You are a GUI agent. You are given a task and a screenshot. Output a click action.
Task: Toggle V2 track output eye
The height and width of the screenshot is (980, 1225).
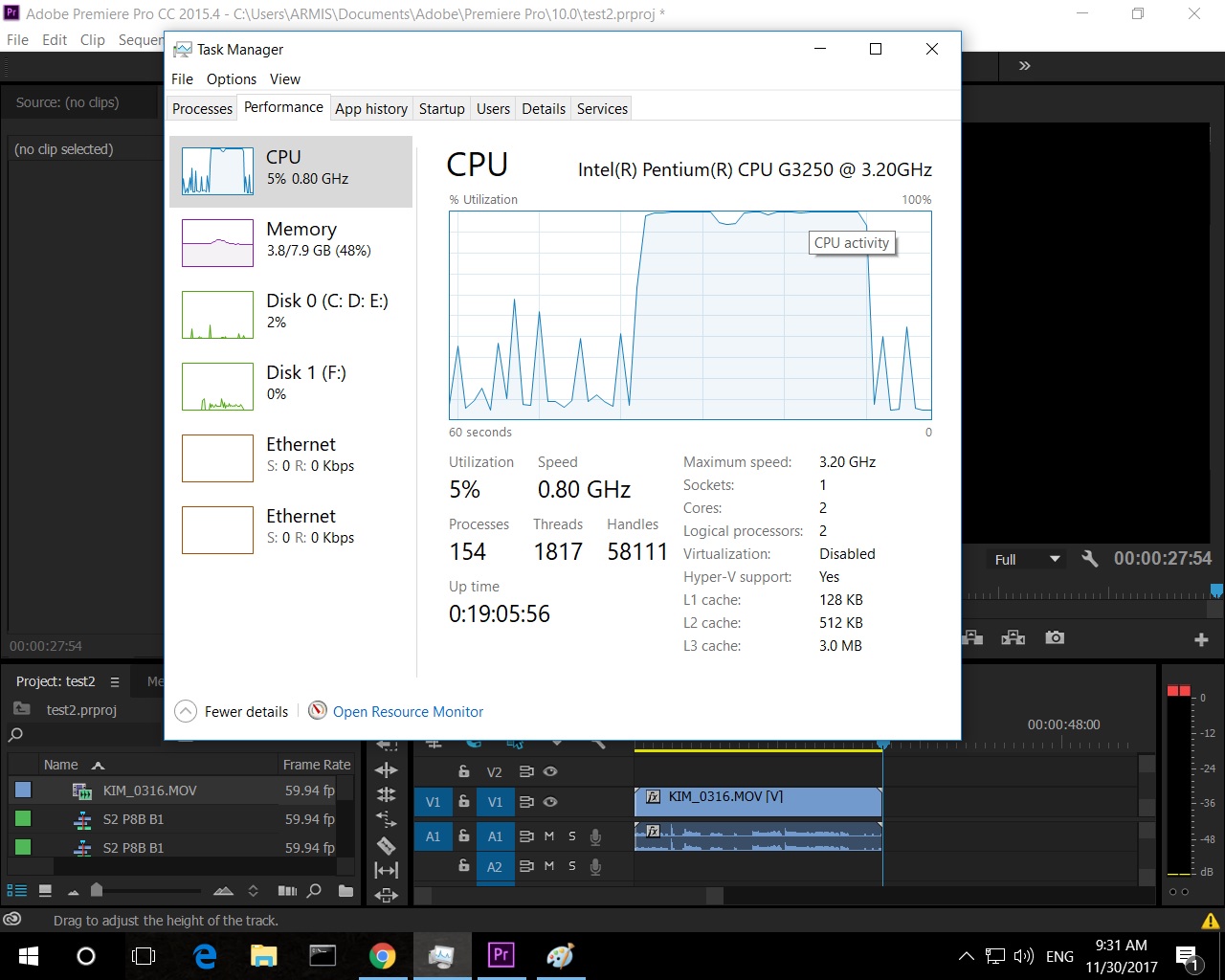[x=550, y=771]
